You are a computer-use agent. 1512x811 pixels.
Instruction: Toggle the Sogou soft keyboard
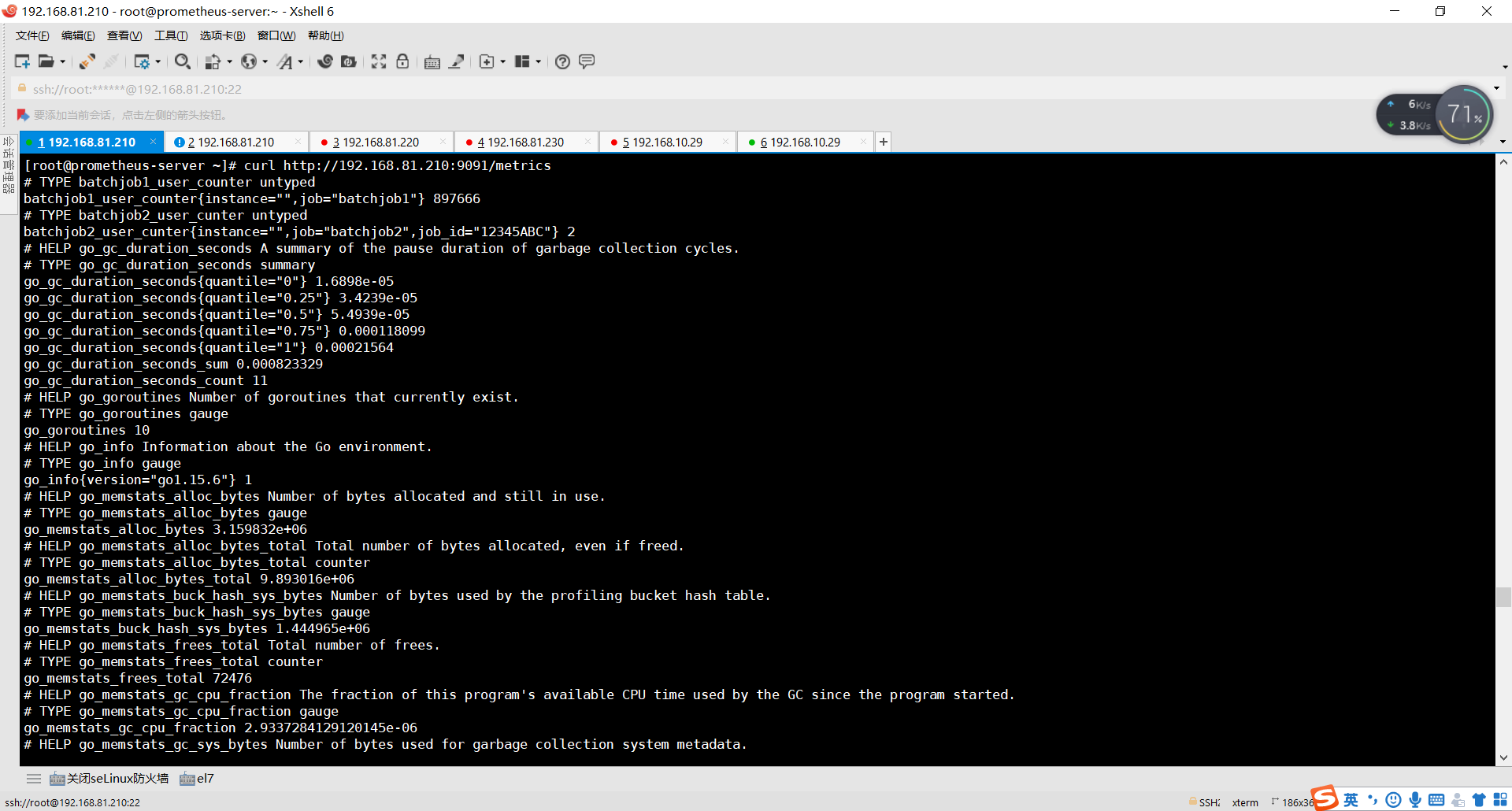1437,799
